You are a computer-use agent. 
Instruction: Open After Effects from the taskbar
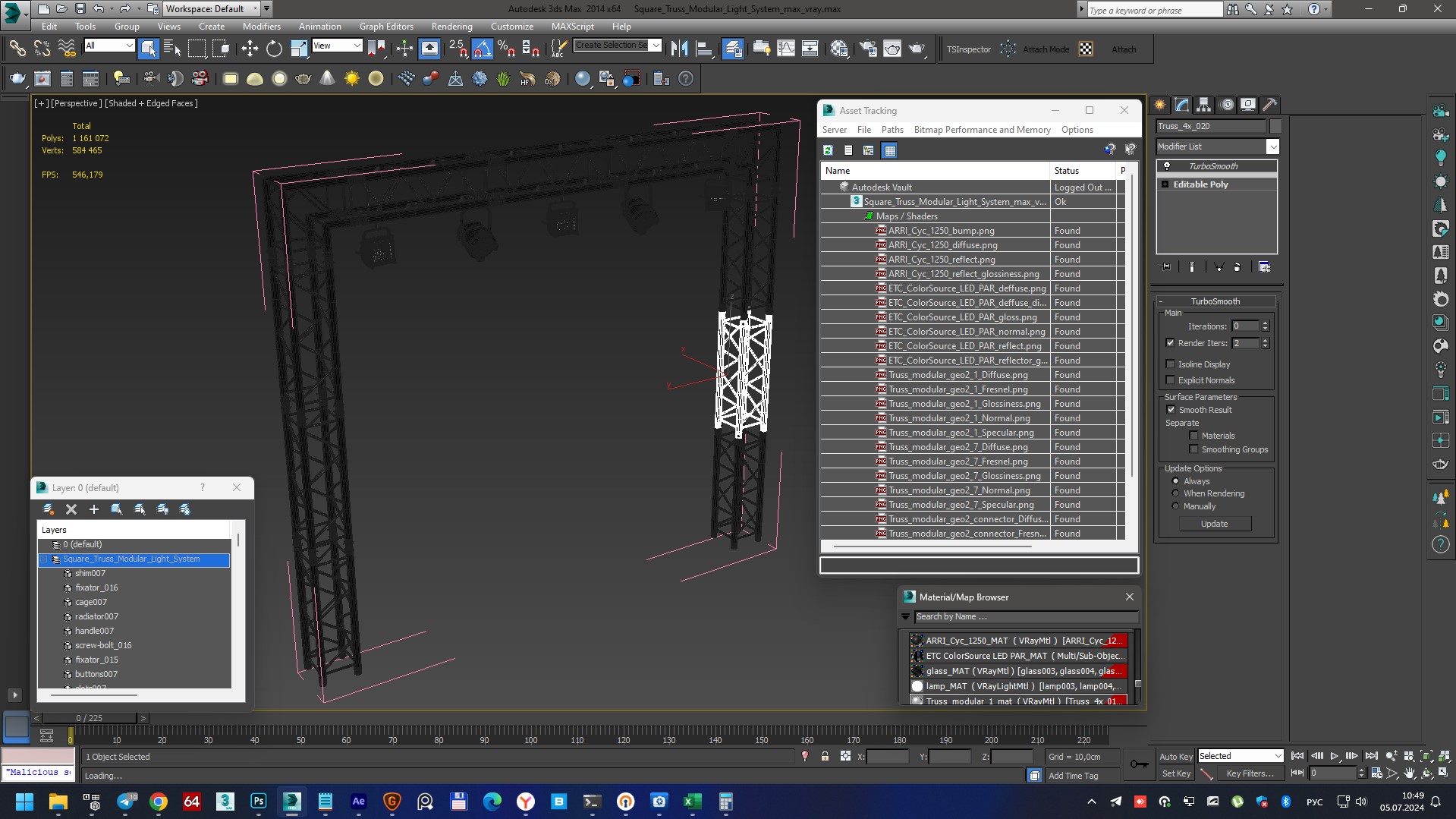click(359, 802)
